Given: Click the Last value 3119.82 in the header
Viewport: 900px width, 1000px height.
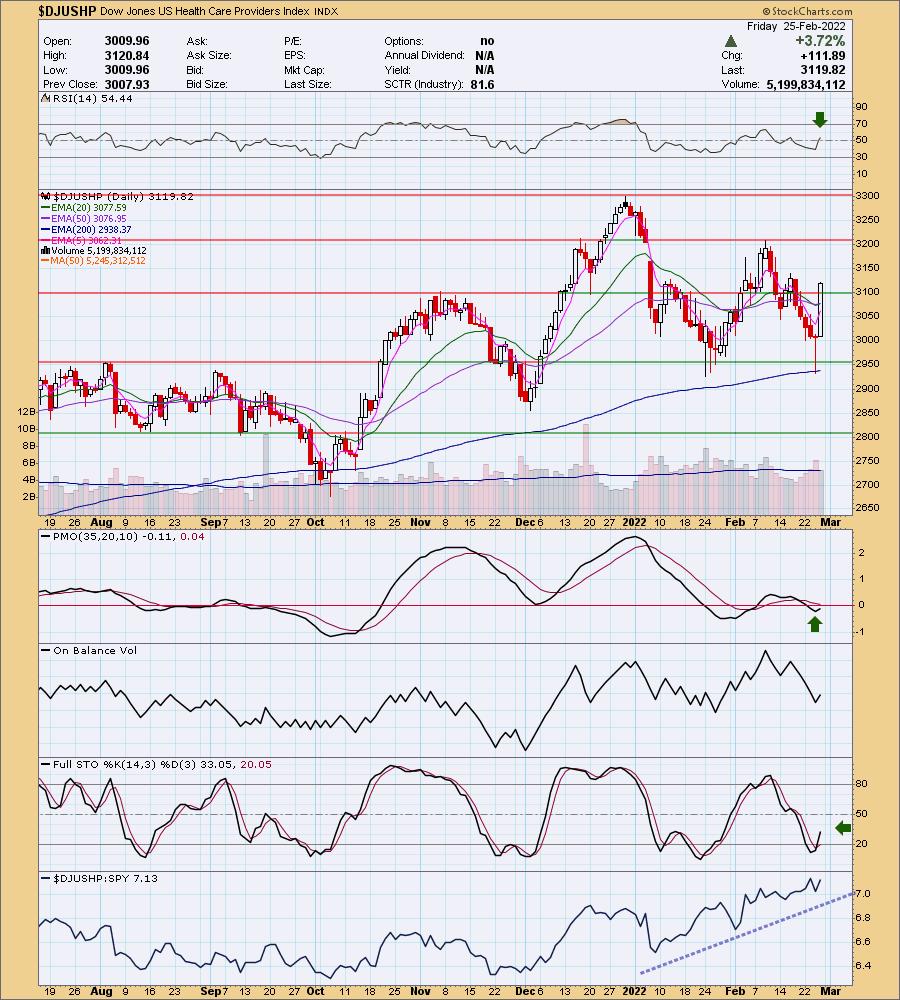Looking at the screenshot, I should coord(823,70).
